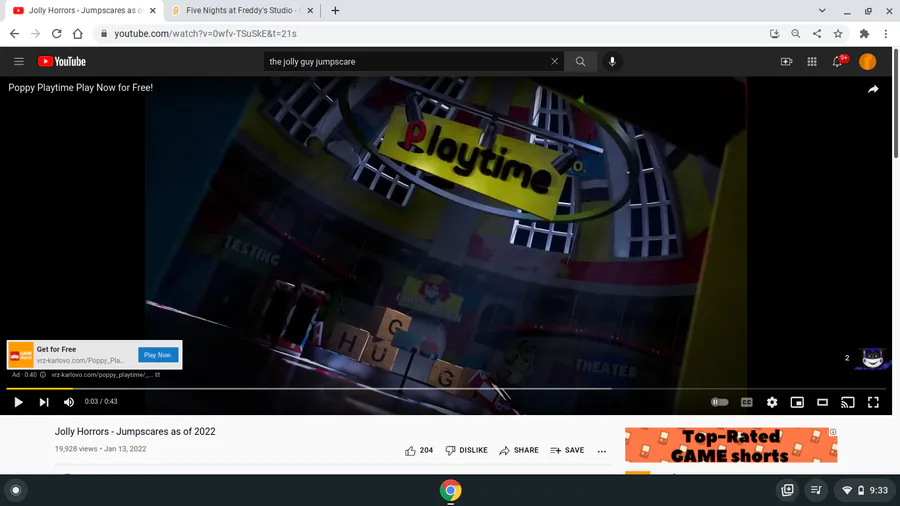
Task: Go back to the previous page
Action: [x=14, y=34]
